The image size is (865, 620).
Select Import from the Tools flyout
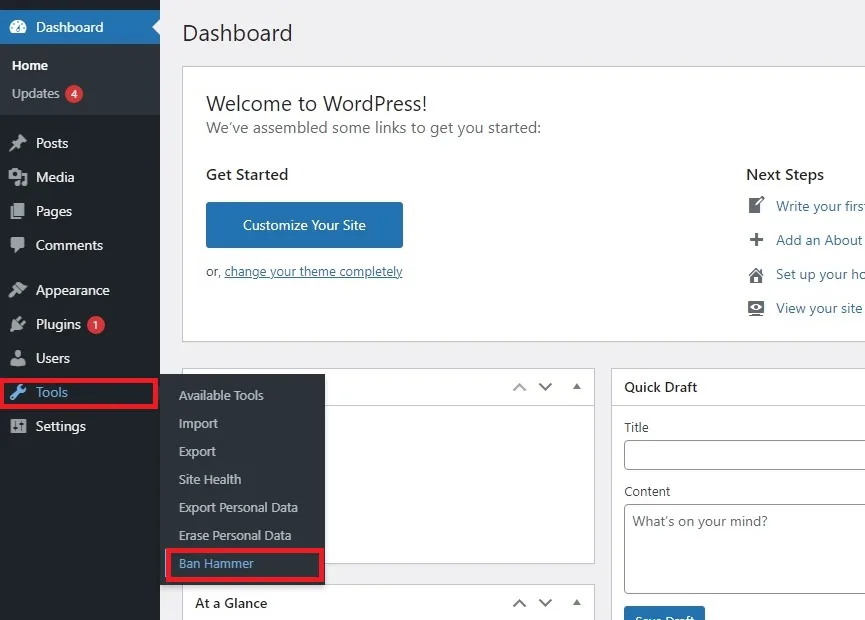click(198, 424)
